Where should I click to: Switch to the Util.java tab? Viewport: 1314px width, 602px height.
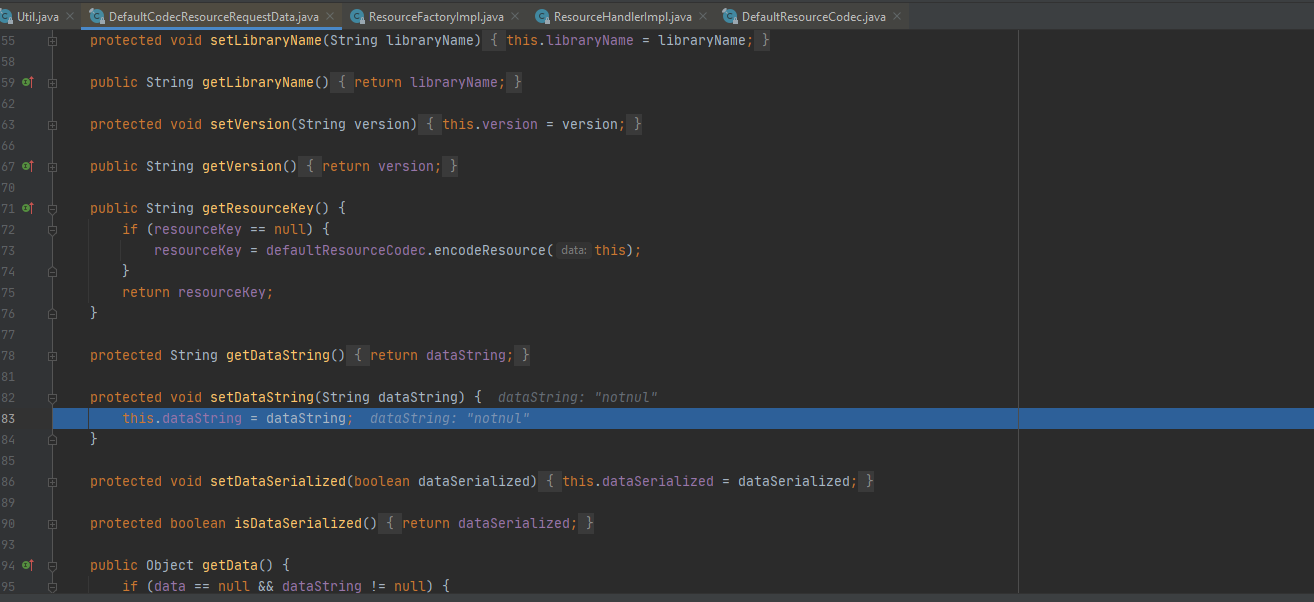pos(37,17)
